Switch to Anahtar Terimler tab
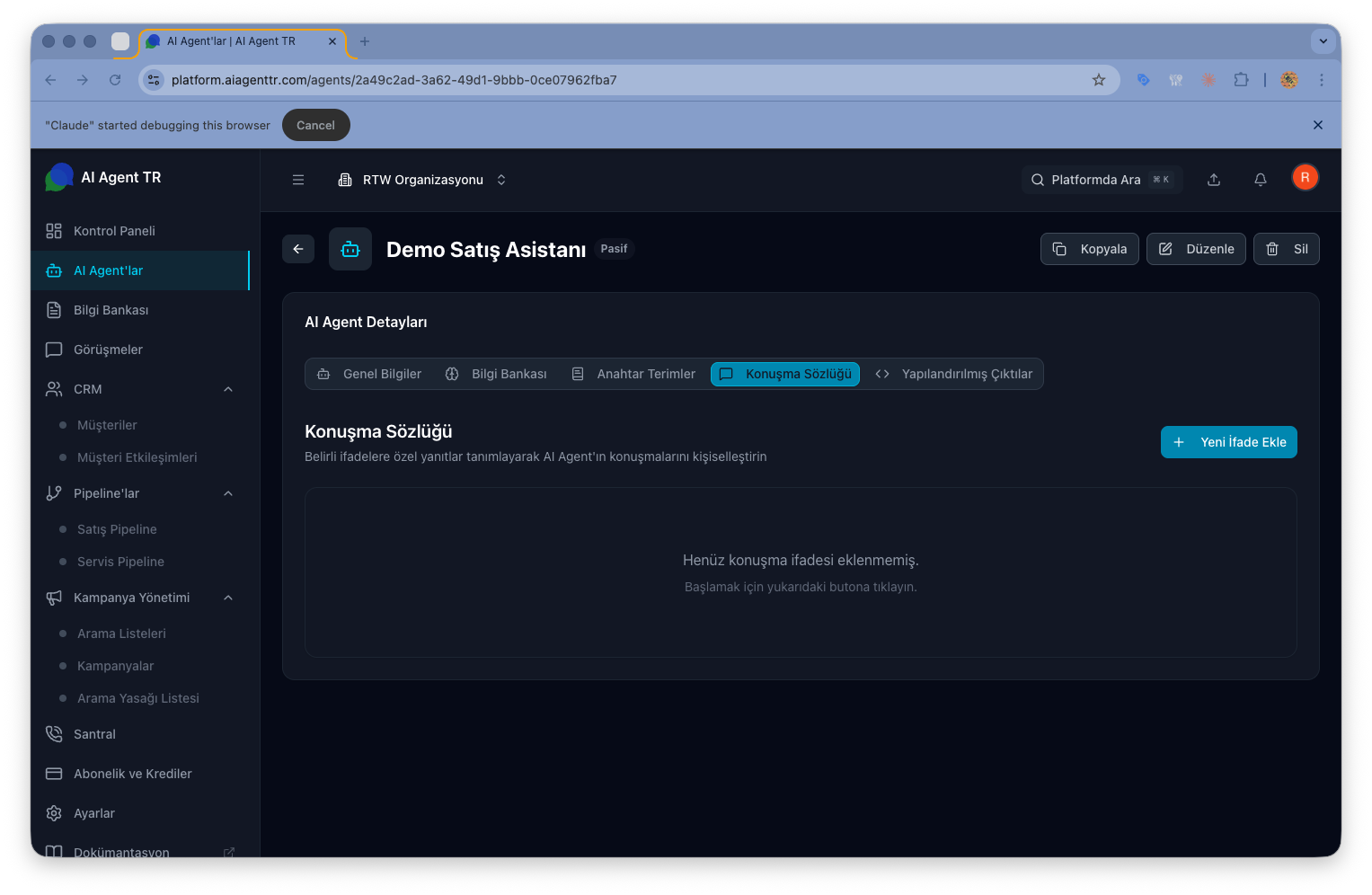Viewport: 1372px width, 895px height. click(633, 374)
